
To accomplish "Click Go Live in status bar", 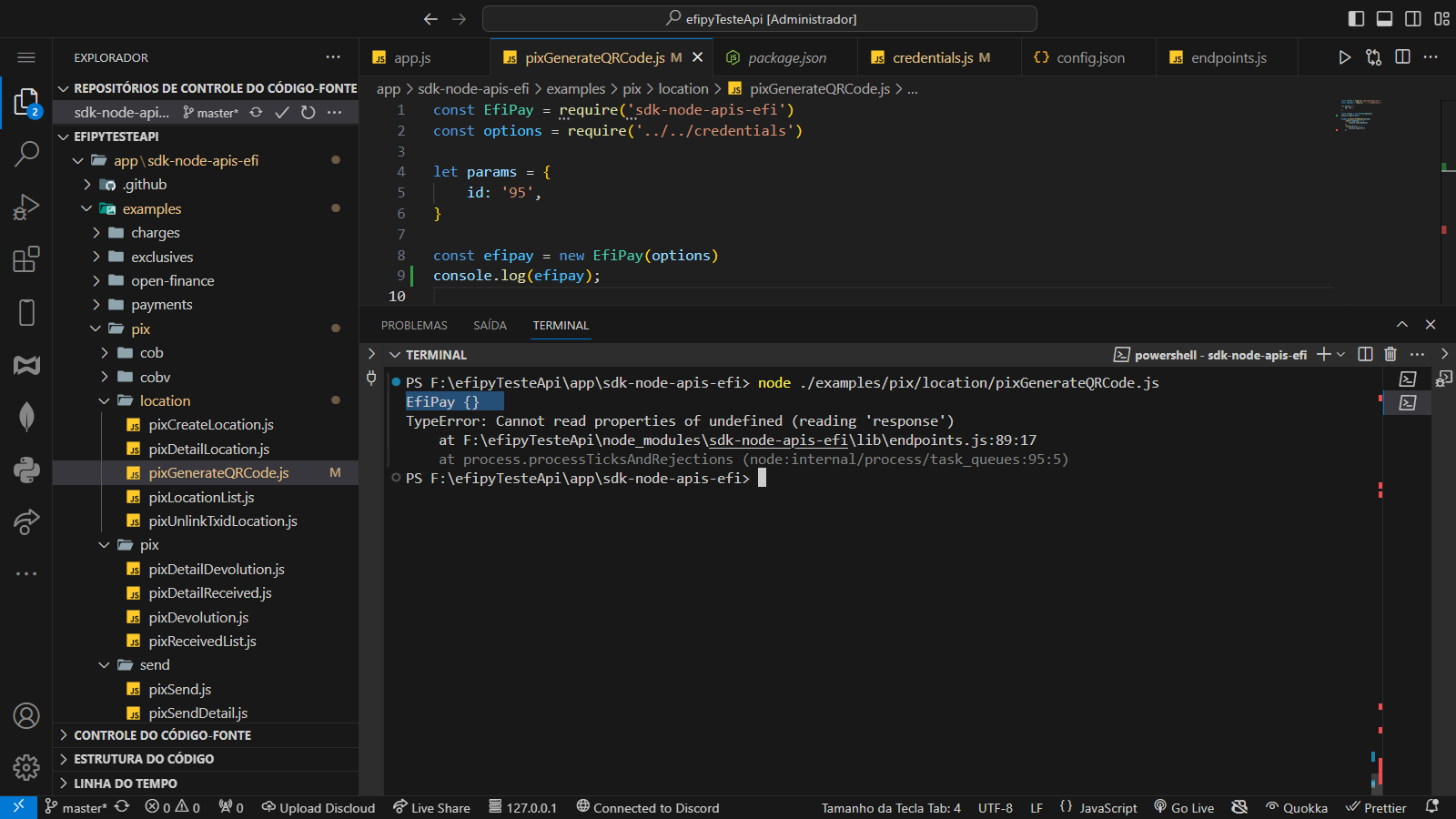I will pyautogui.click(x=1184, y=807).
